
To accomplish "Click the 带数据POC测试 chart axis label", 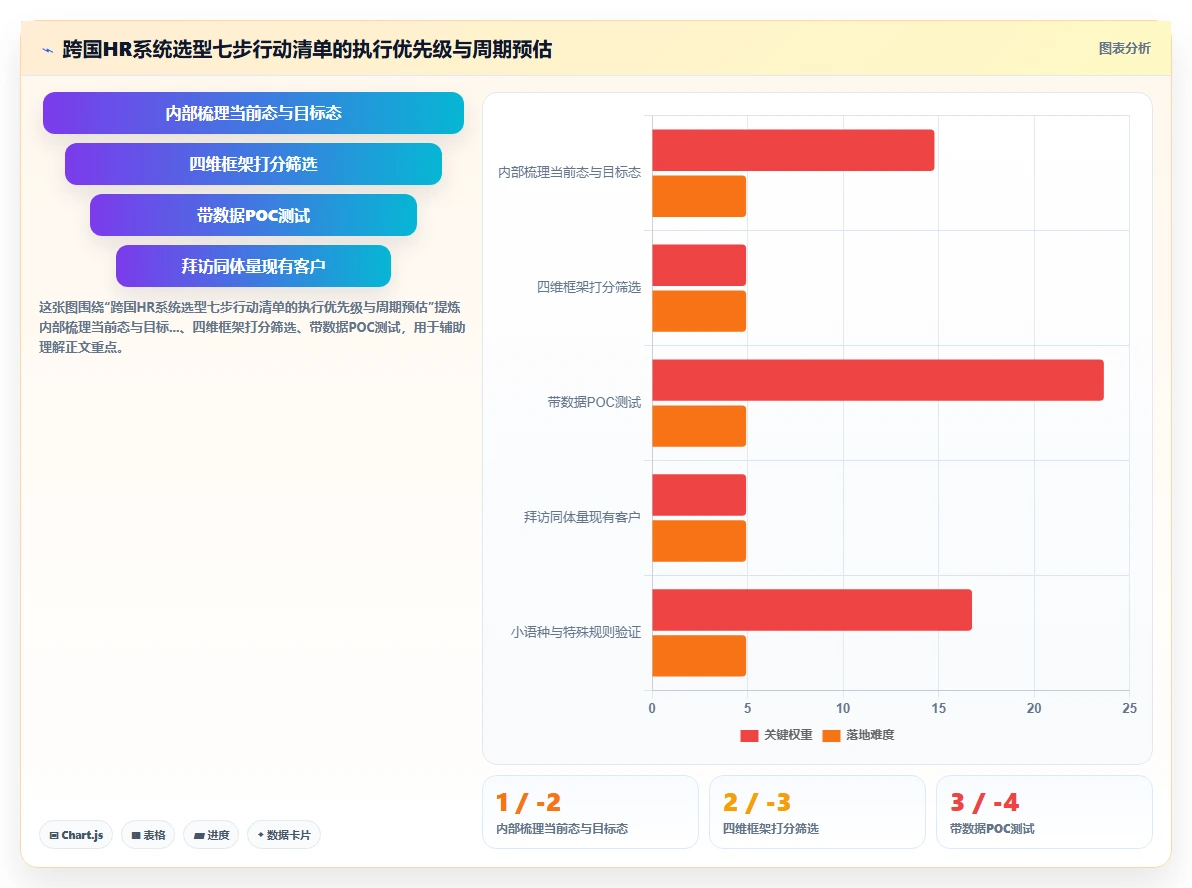I will click(x=594, y=402).
